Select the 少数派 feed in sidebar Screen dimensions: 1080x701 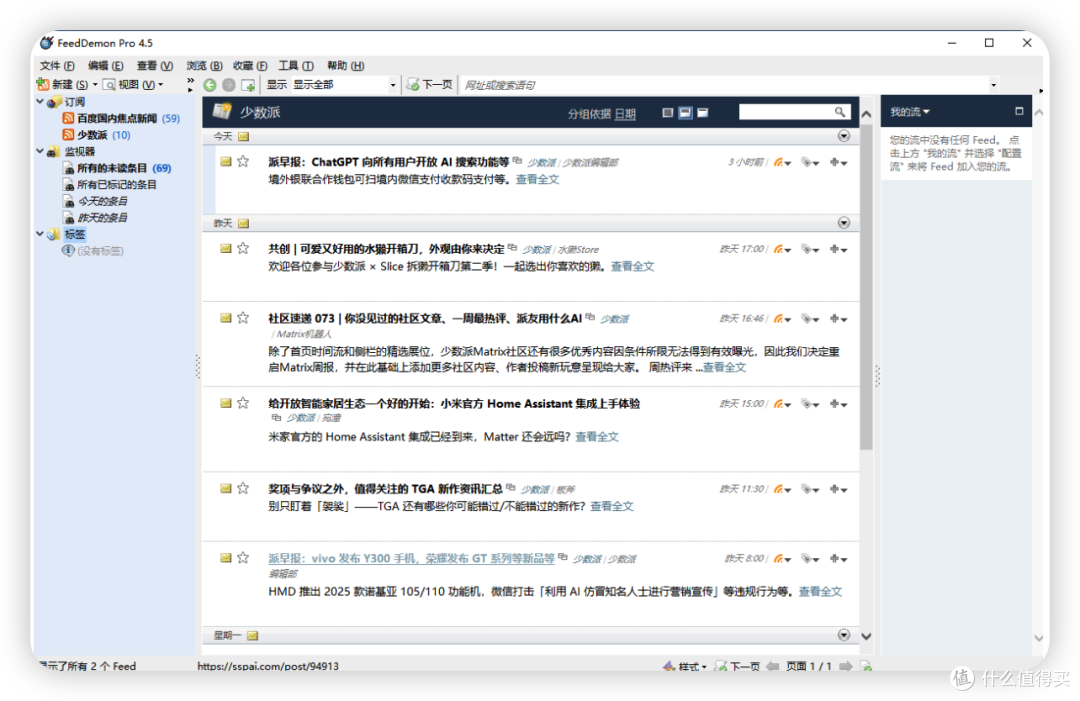pos(96,135)
